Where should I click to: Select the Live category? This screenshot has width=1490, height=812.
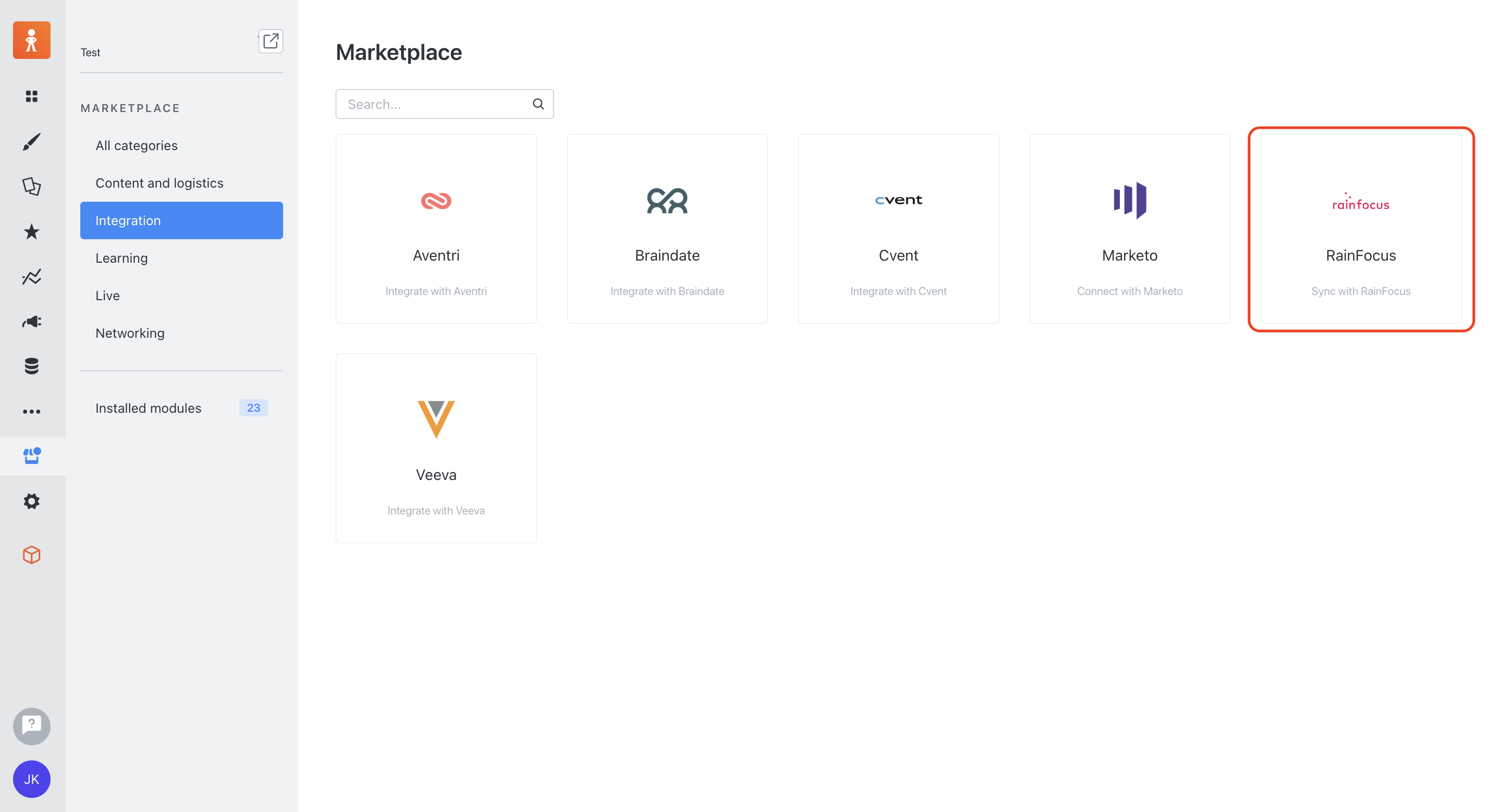[181, 296]
